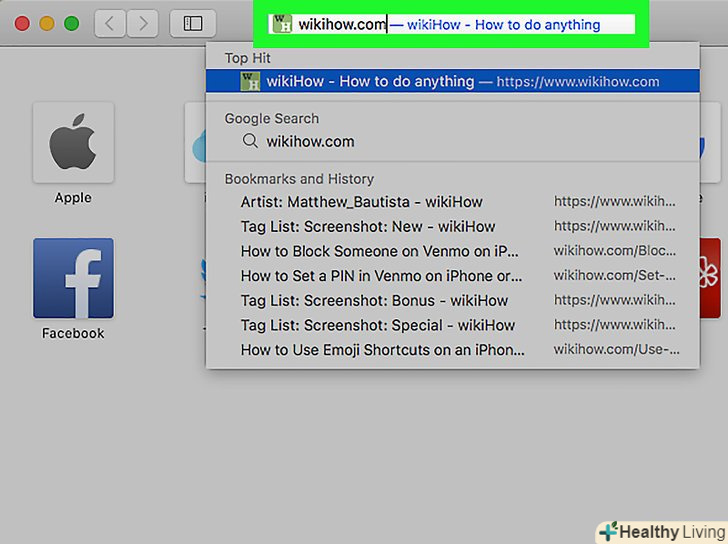Click the wikiHow favicon in address bar
728x544 pixels.
[x=282, y=24]
